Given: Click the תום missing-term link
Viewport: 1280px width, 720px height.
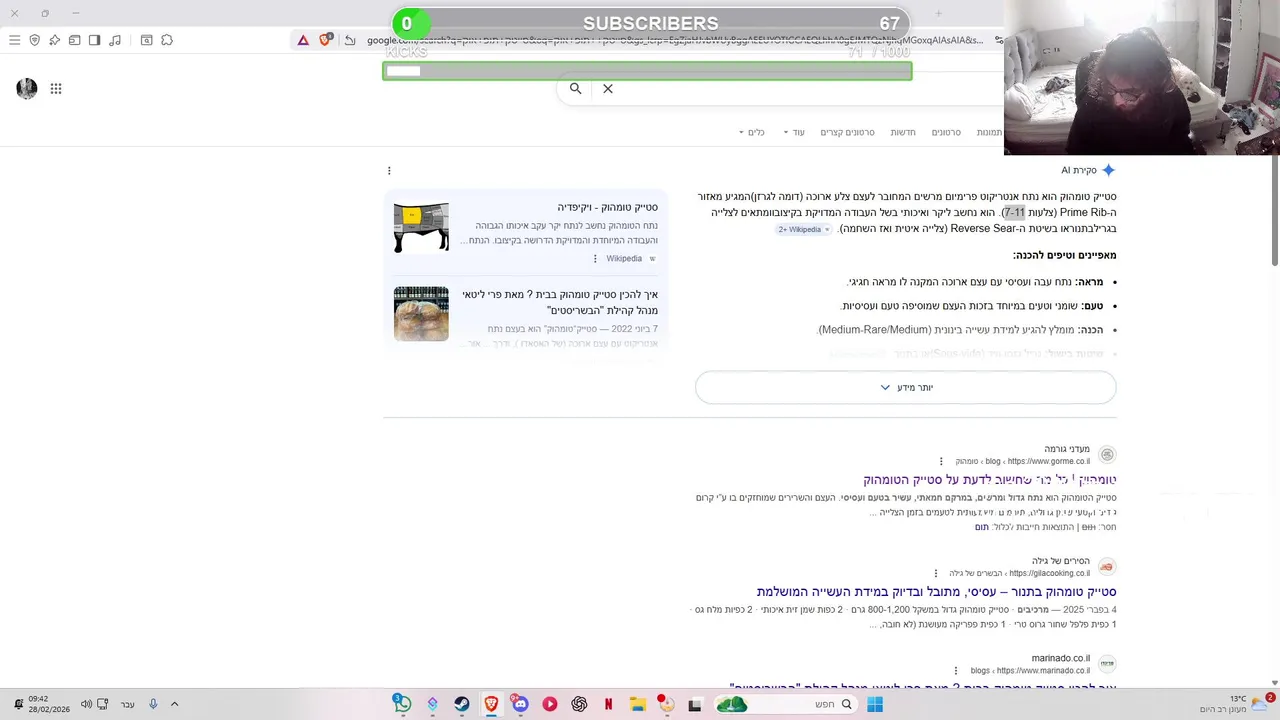Looking at the screenshot, I should pyautogui.click(x=982, y=527).
